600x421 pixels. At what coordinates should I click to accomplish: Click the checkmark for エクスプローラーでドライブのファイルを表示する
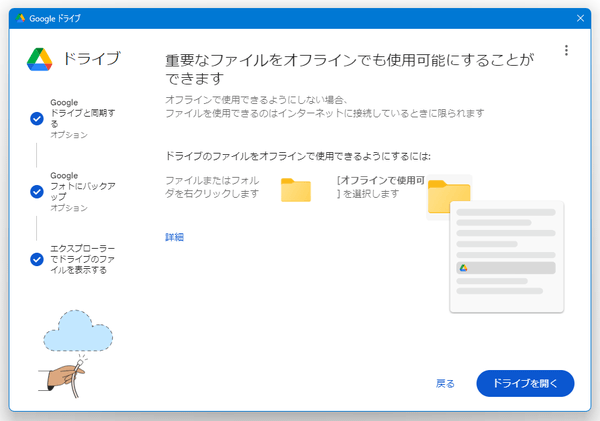click(x=37, y=259)
